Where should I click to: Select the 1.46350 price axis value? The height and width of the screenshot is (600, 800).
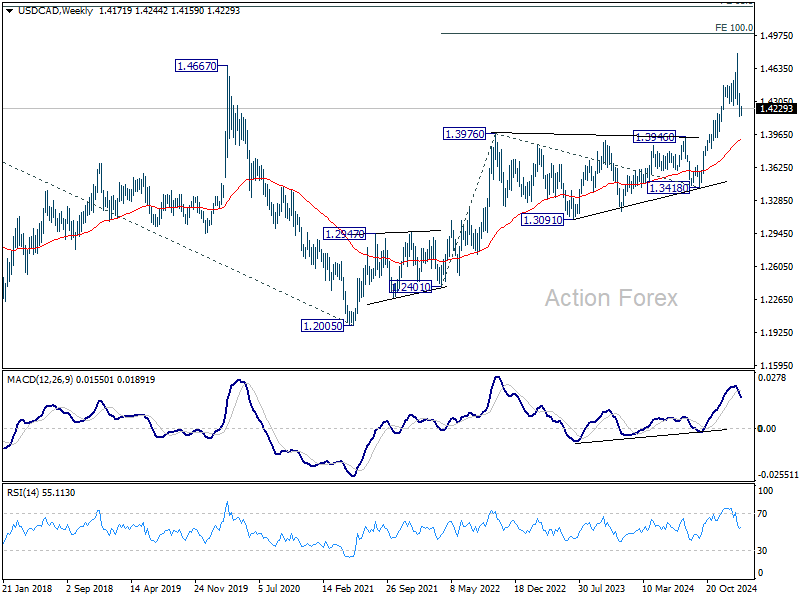click(x=777, y=68)
